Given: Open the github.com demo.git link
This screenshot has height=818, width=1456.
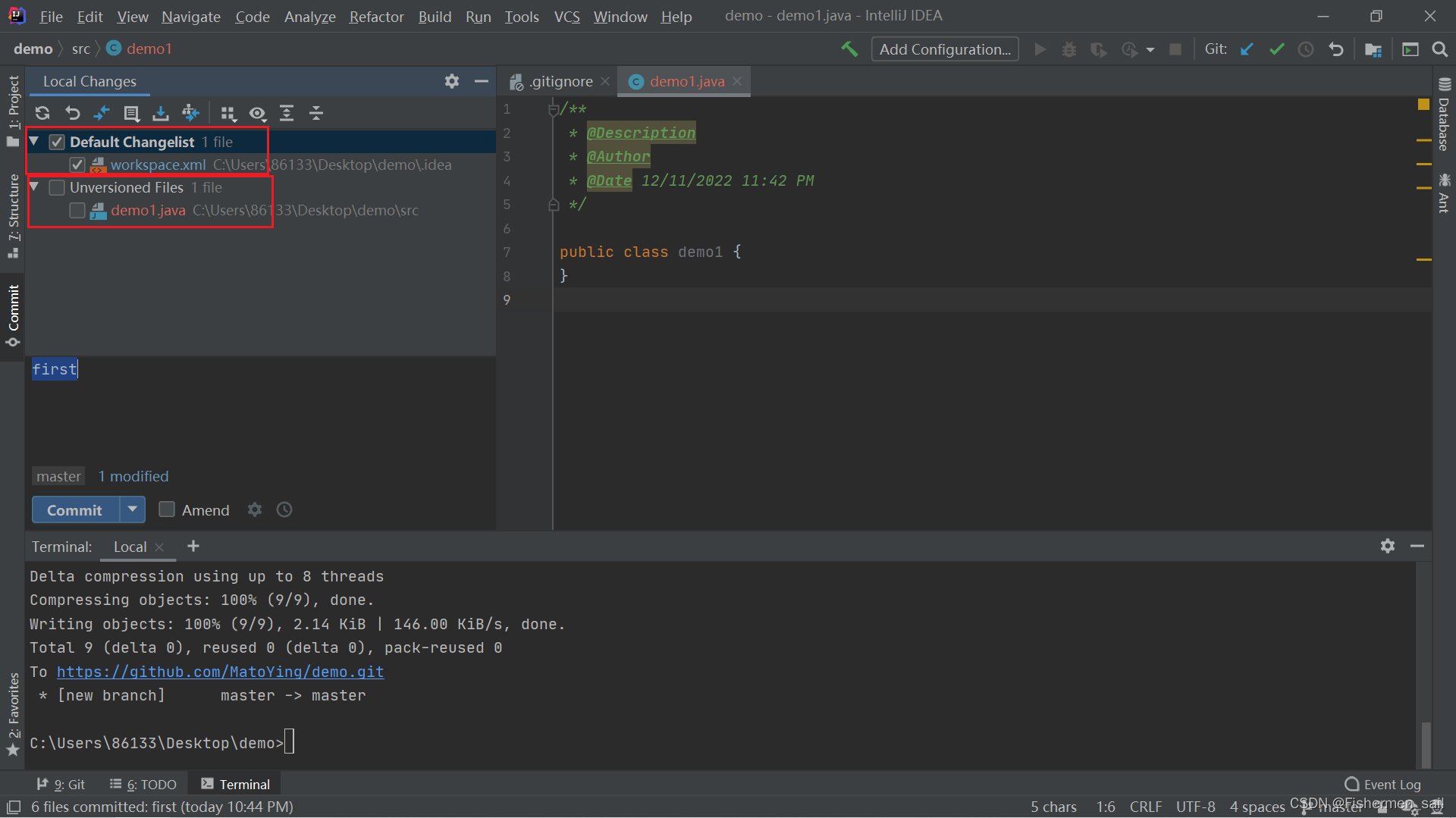Looking at the screenshot, I should tap(220, 672).
